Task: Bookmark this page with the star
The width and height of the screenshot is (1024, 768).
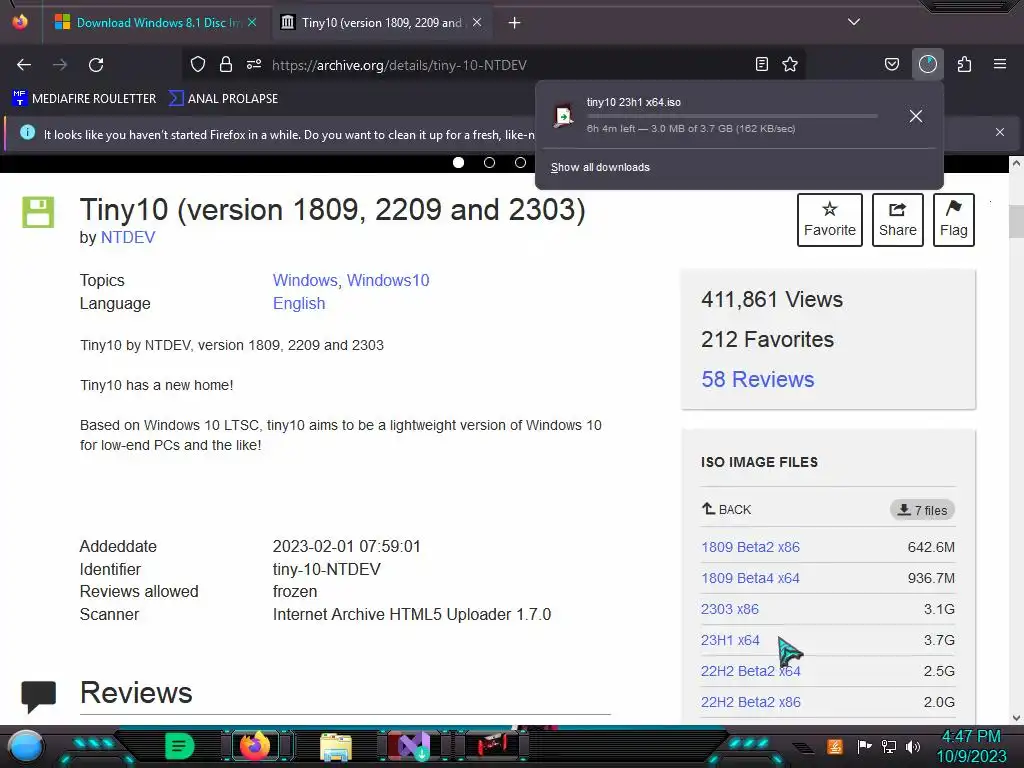Action: tap(790, 64)
